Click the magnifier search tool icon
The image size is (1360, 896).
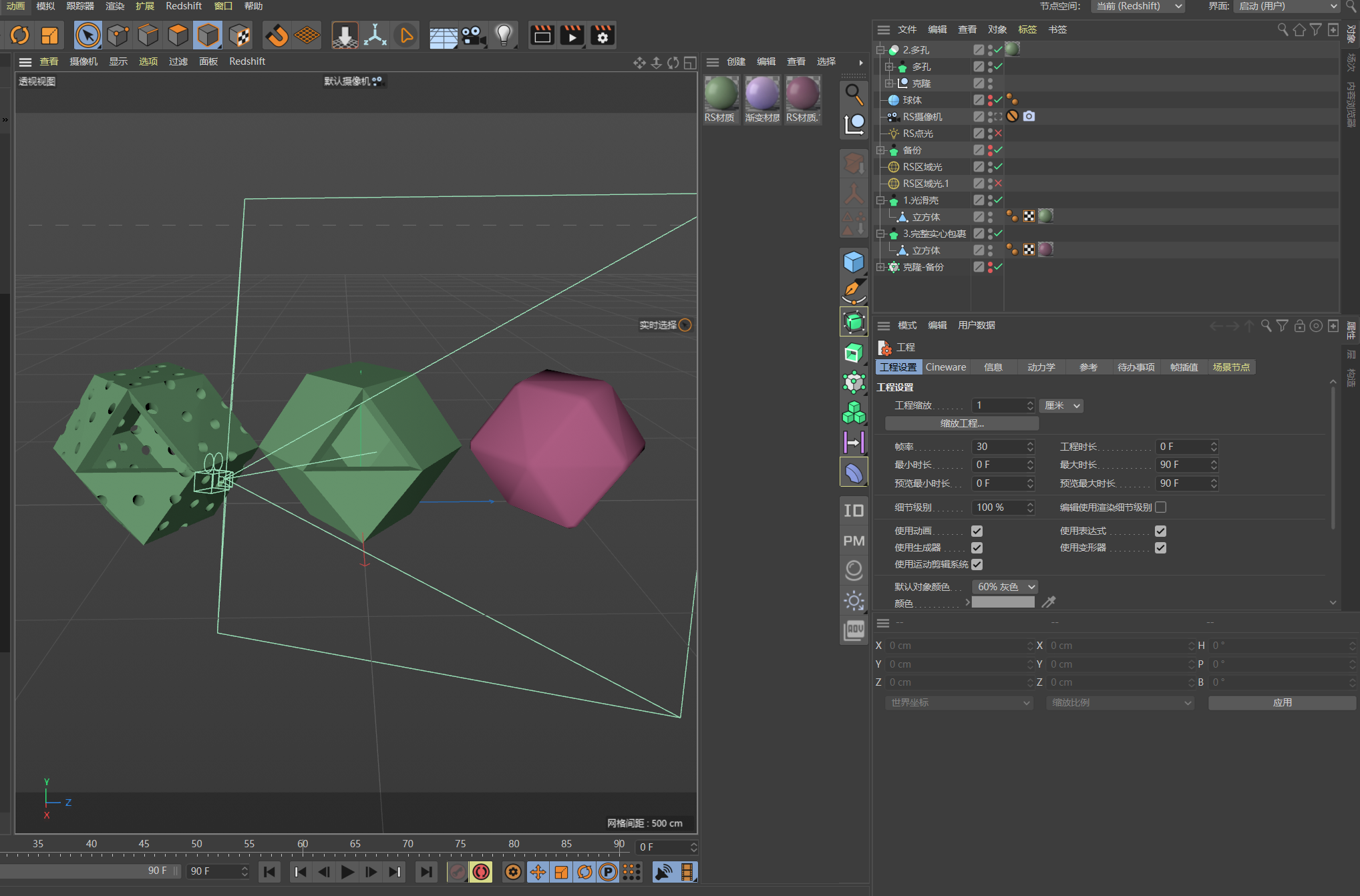coord(854,94)
